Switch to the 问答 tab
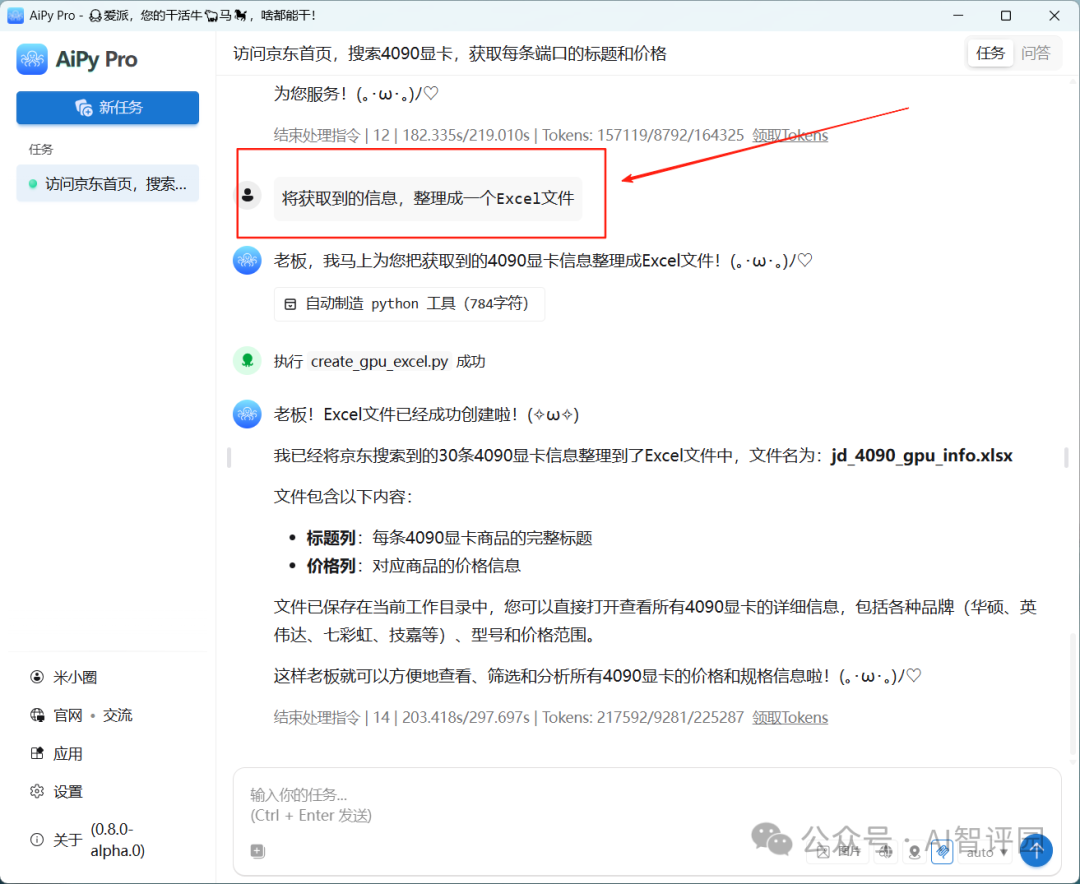Screen dimensions: 1080x884 click(x=1037, y=53)
